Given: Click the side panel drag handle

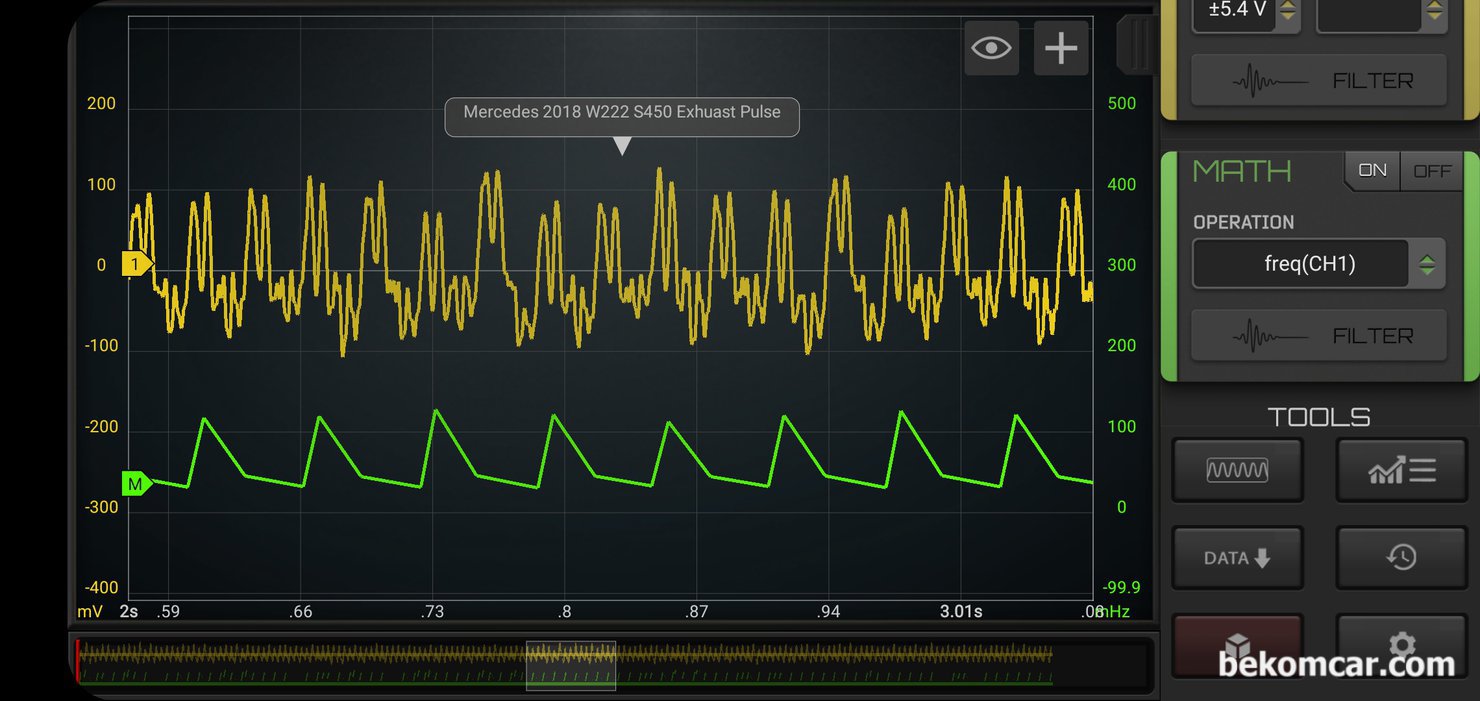Looking at the screenshot, I should tap(1137, 44).
